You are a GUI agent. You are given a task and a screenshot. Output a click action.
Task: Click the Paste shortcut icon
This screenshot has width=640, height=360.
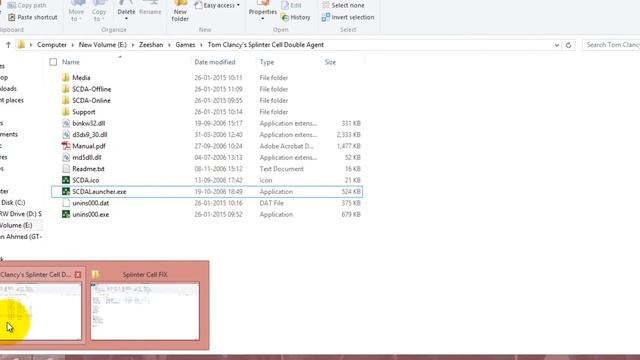point(11,17)
